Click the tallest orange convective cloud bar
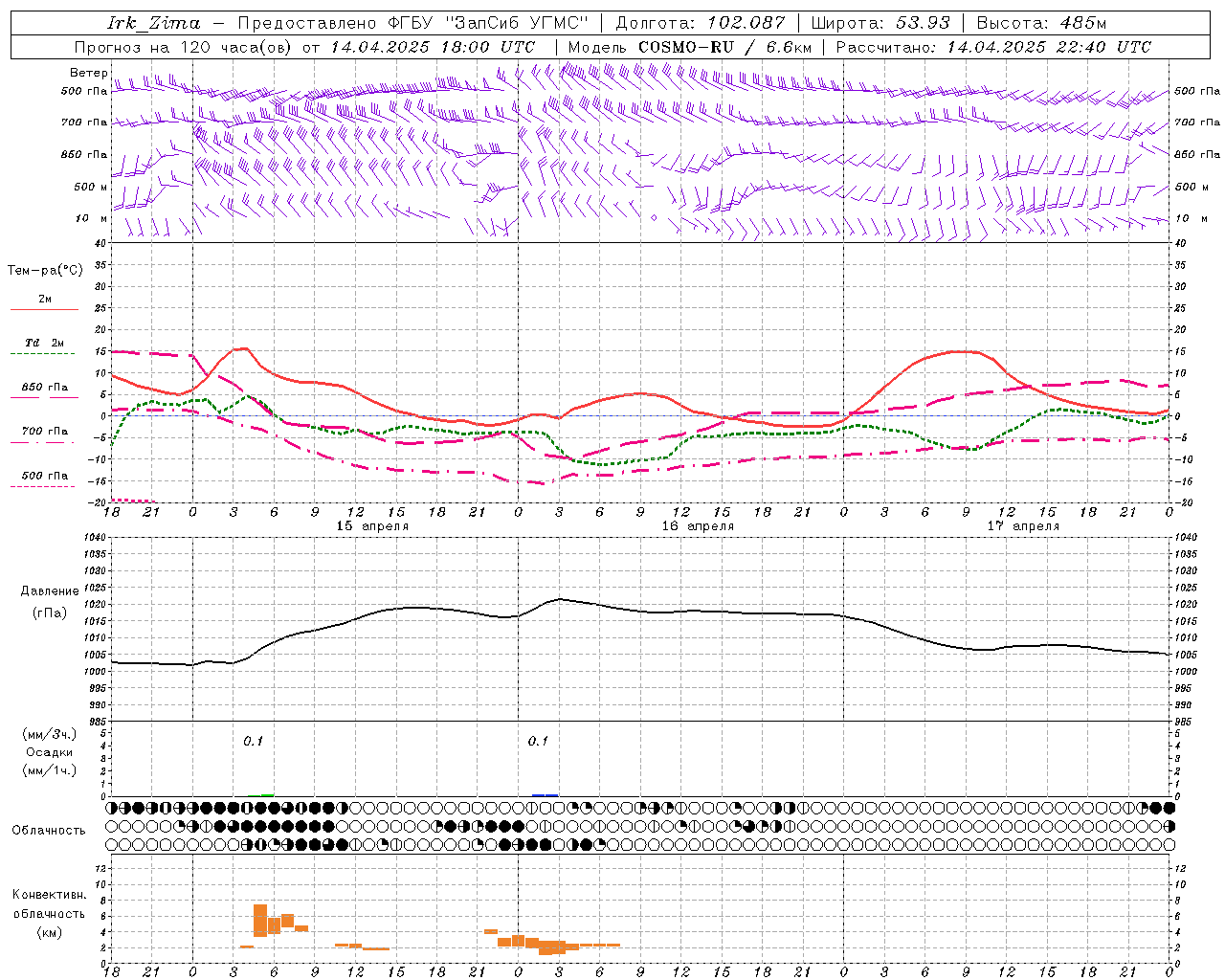 pyautogui.click(x=260, y=921)
